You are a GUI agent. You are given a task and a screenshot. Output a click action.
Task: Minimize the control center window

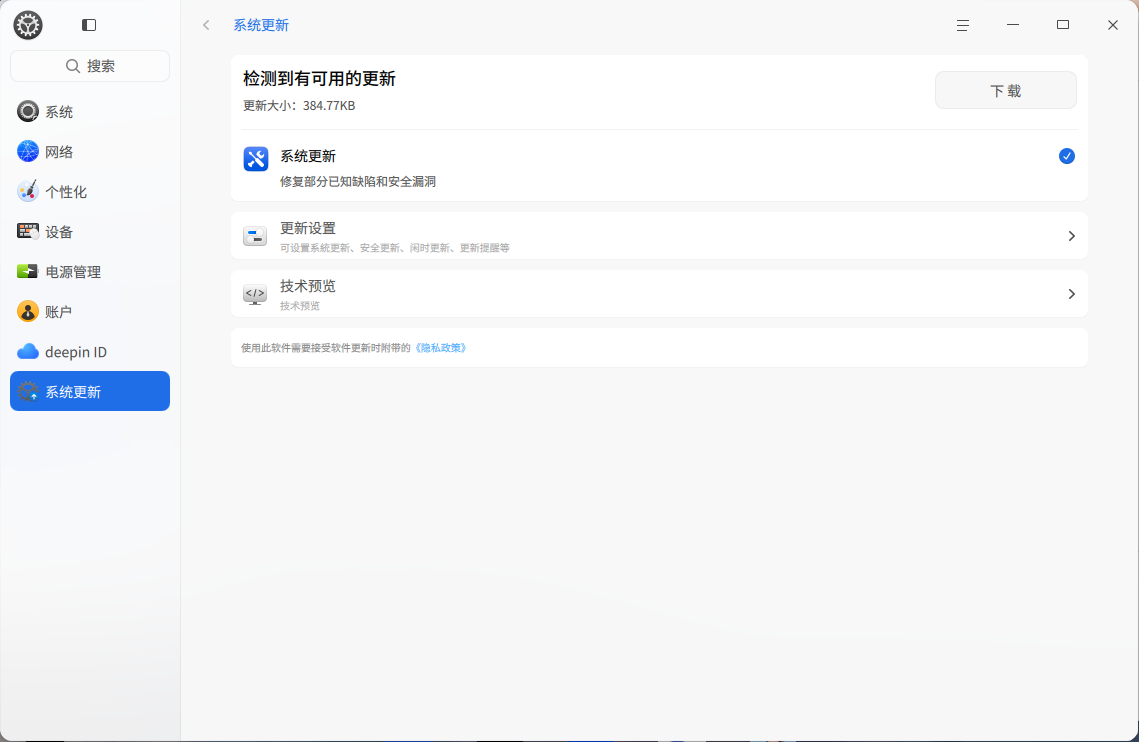click(x=1013, y=25)
